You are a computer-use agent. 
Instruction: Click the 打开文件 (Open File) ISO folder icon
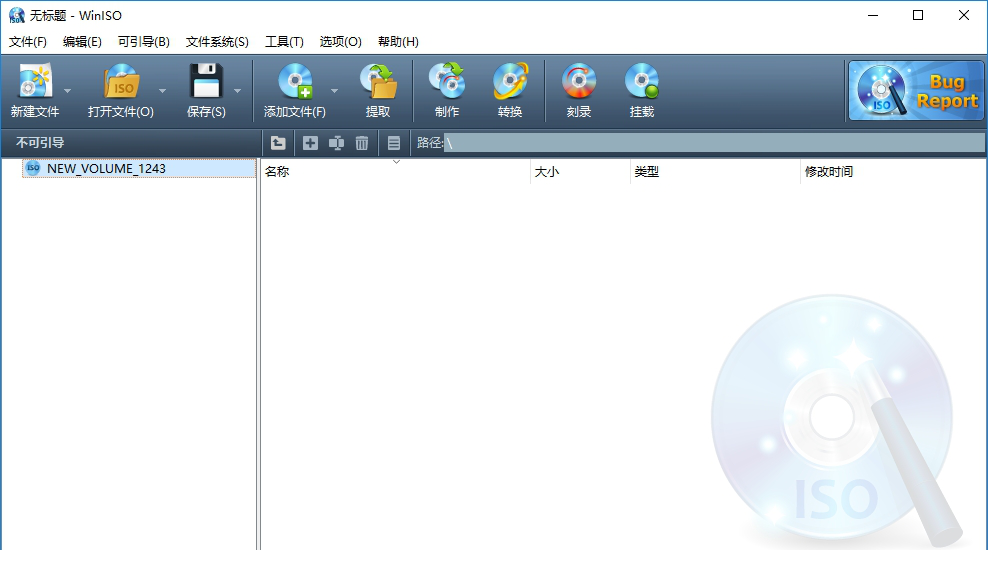click(121, 82)
